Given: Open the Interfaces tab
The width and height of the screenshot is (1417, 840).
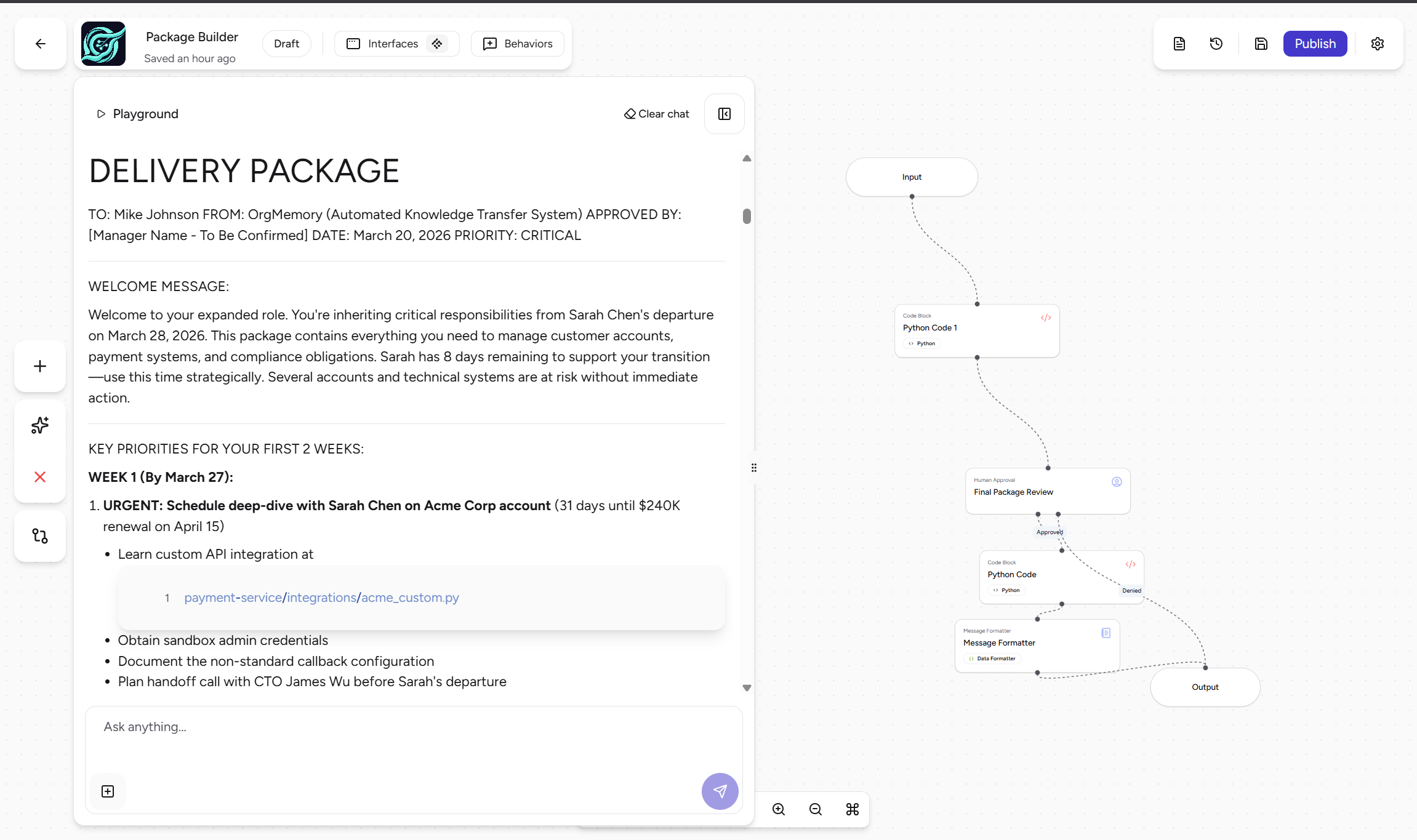Looking at the screenshot, I should point(392,44).
